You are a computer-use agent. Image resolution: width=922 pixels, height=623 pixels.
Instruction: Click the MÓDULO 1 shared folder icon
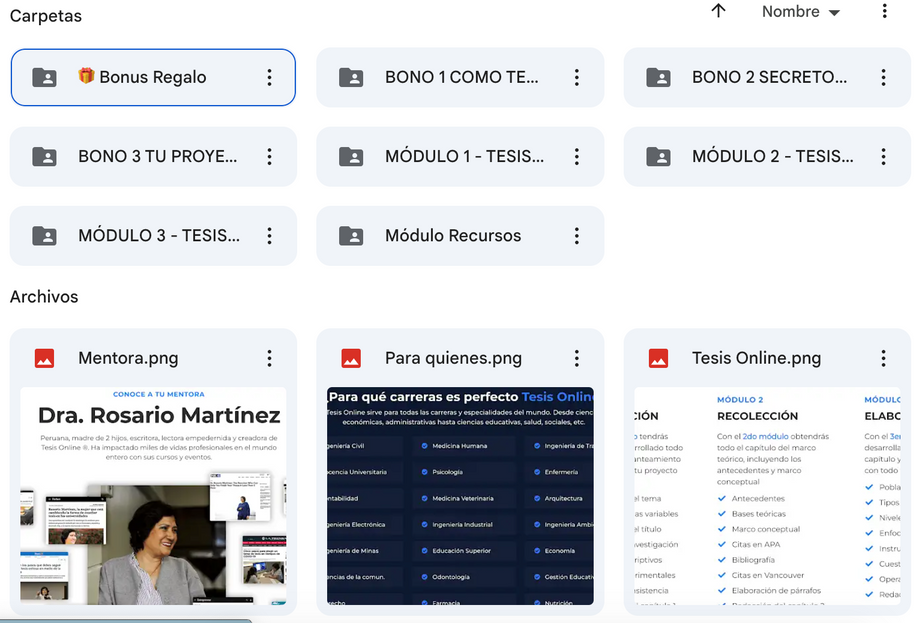click(x=351, y=156)
